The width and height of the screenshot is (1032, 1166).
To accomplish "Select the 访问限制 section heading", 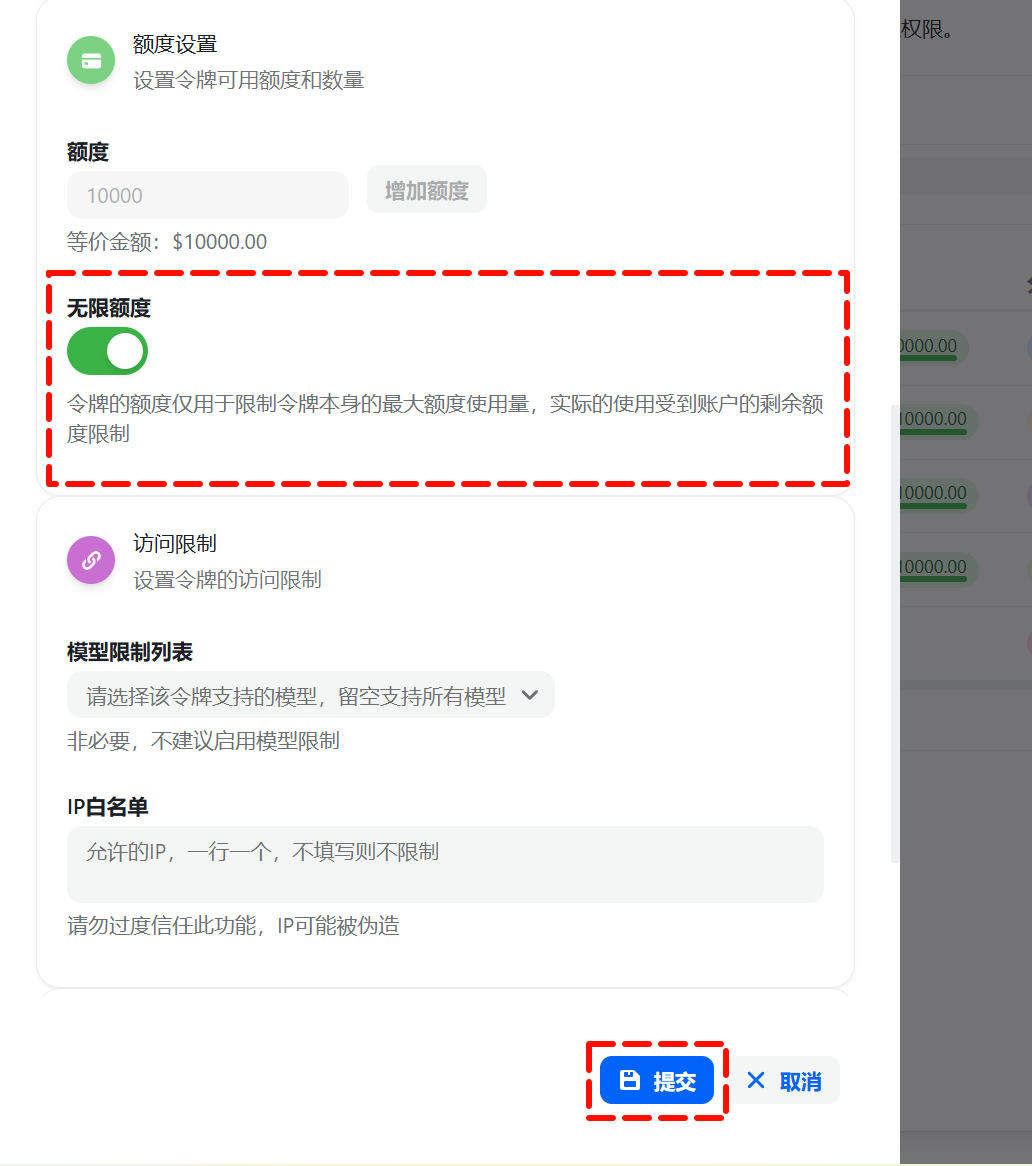I will point(175,544).
